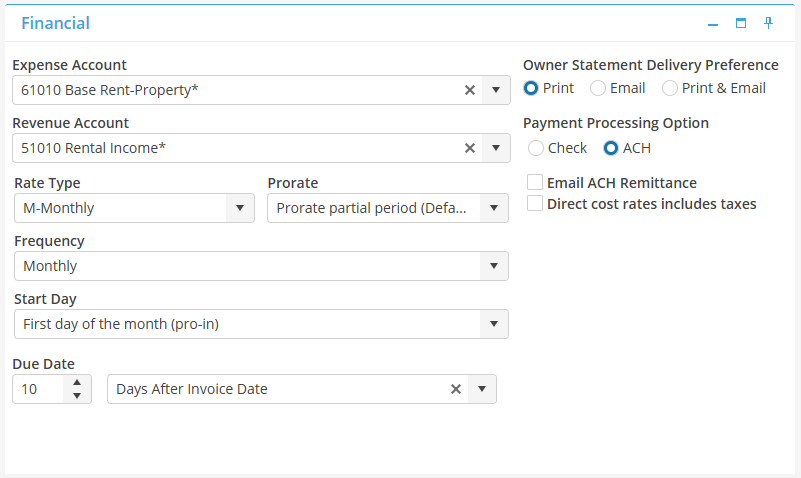Select Email statement delivery preference

pyautogui.click(x=598, y=88)
